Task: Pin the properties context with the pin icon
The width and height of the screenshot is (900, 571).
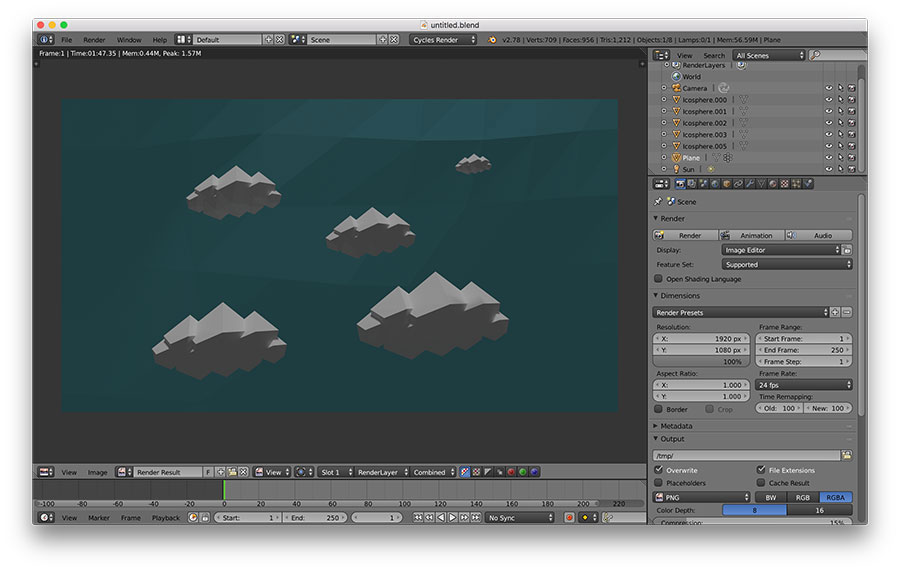Action: (658, 201)
